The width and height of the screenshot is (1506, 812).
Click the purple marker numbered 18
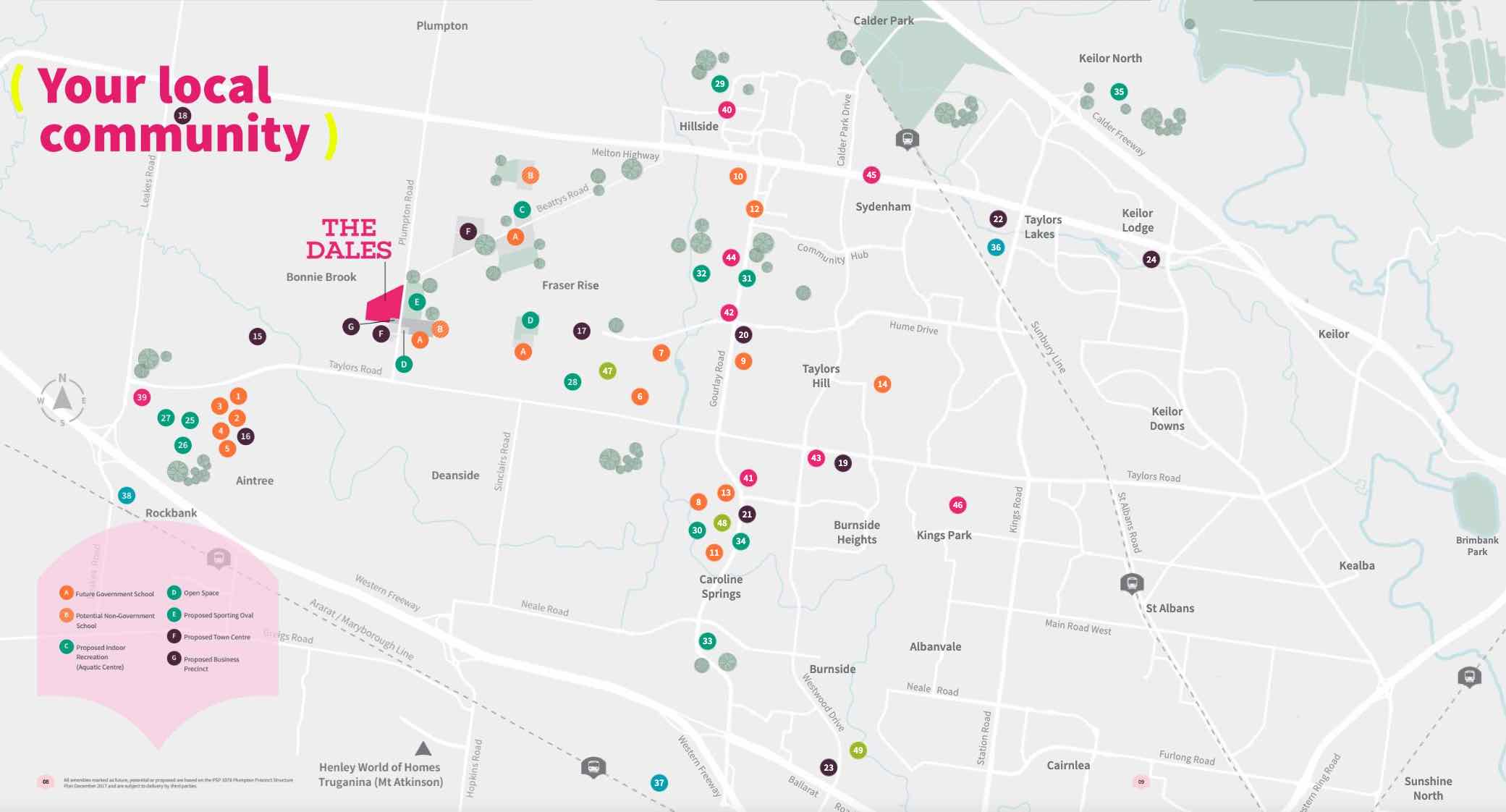coord(182,115)
